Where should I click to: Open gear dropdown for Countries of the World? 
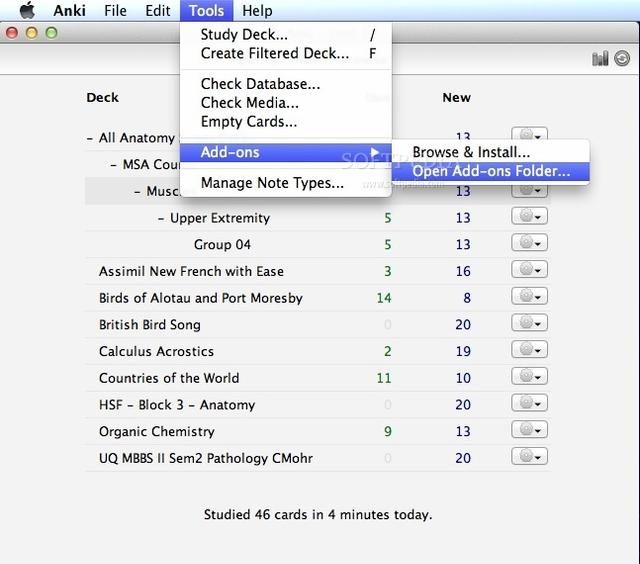(x=529, y=376)
